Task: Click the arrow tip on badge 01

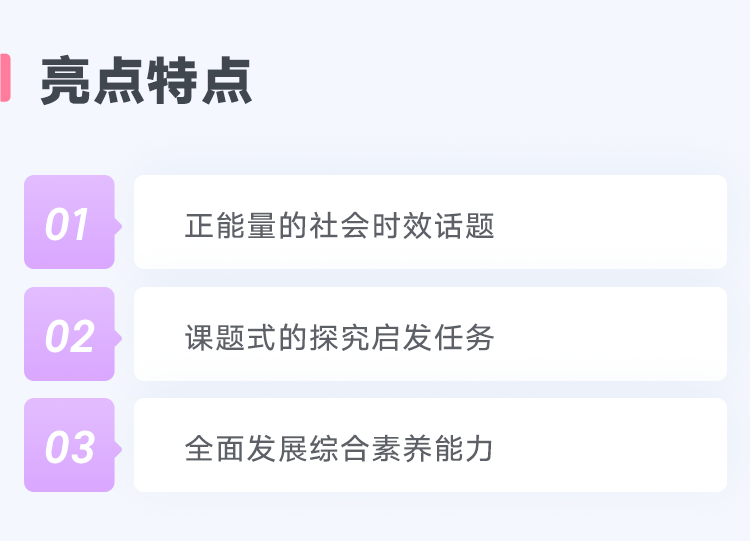Action: tap(118, 226)
